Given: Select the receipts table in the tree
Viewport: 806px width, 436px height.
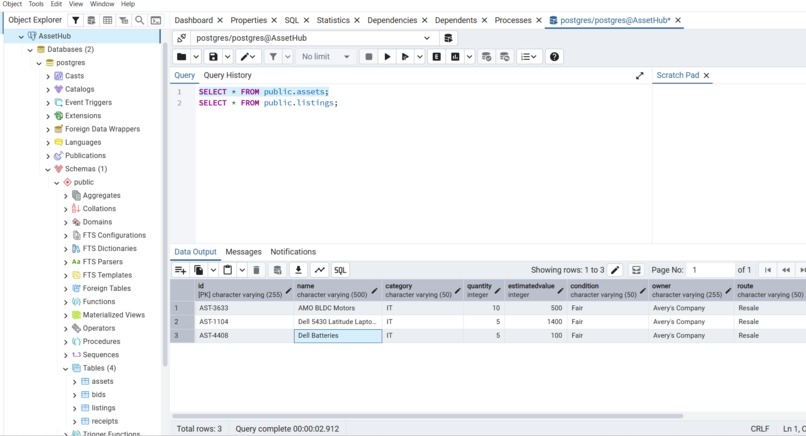Looking at the screenshot, I should [104, 421].
